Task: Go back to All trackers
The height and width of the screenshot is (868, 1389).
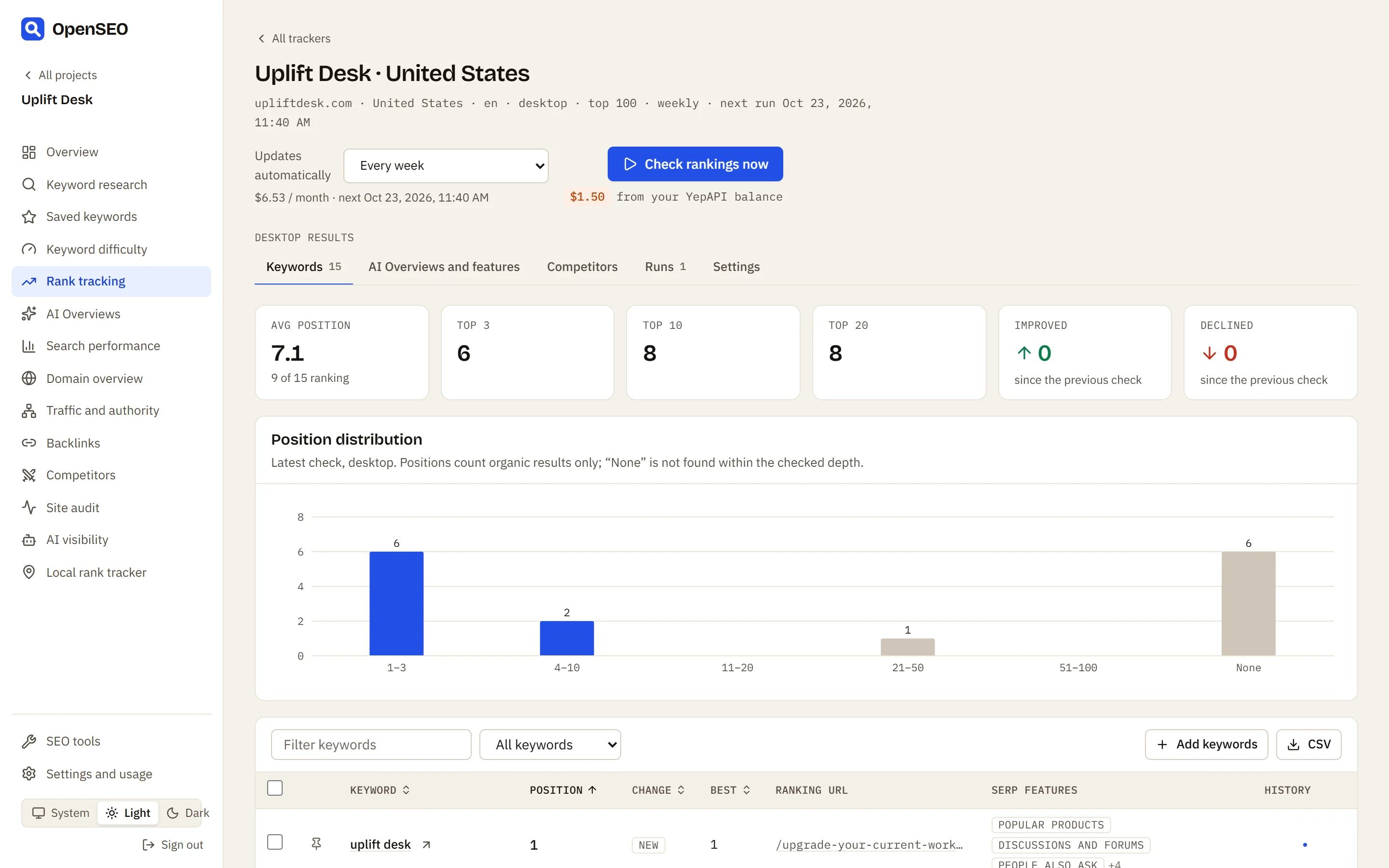Action: (x=293, y=39)
